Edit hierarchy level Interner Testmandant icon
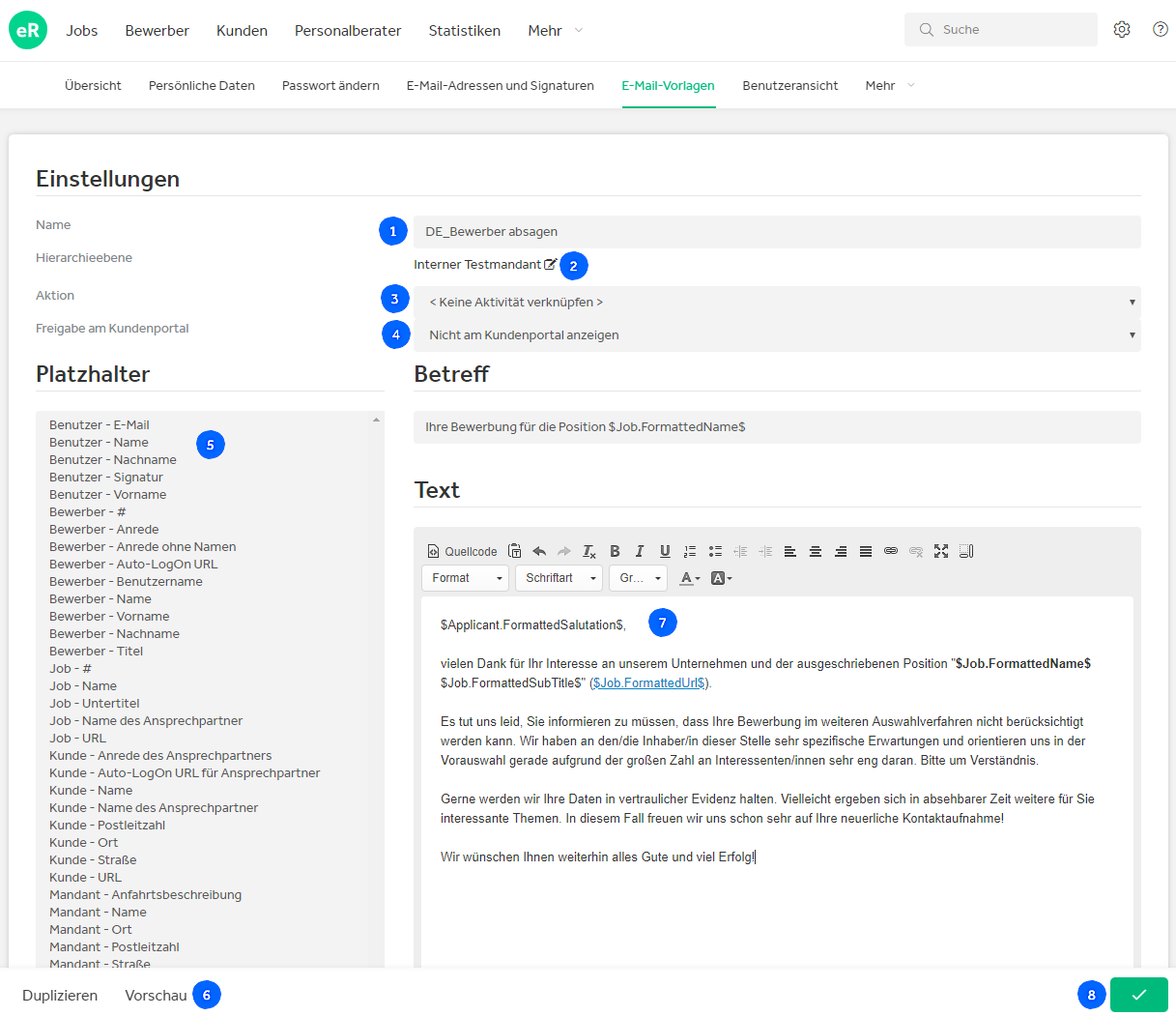The height and width of the screenshot is (1016, 1176). [x=550, y=264]
